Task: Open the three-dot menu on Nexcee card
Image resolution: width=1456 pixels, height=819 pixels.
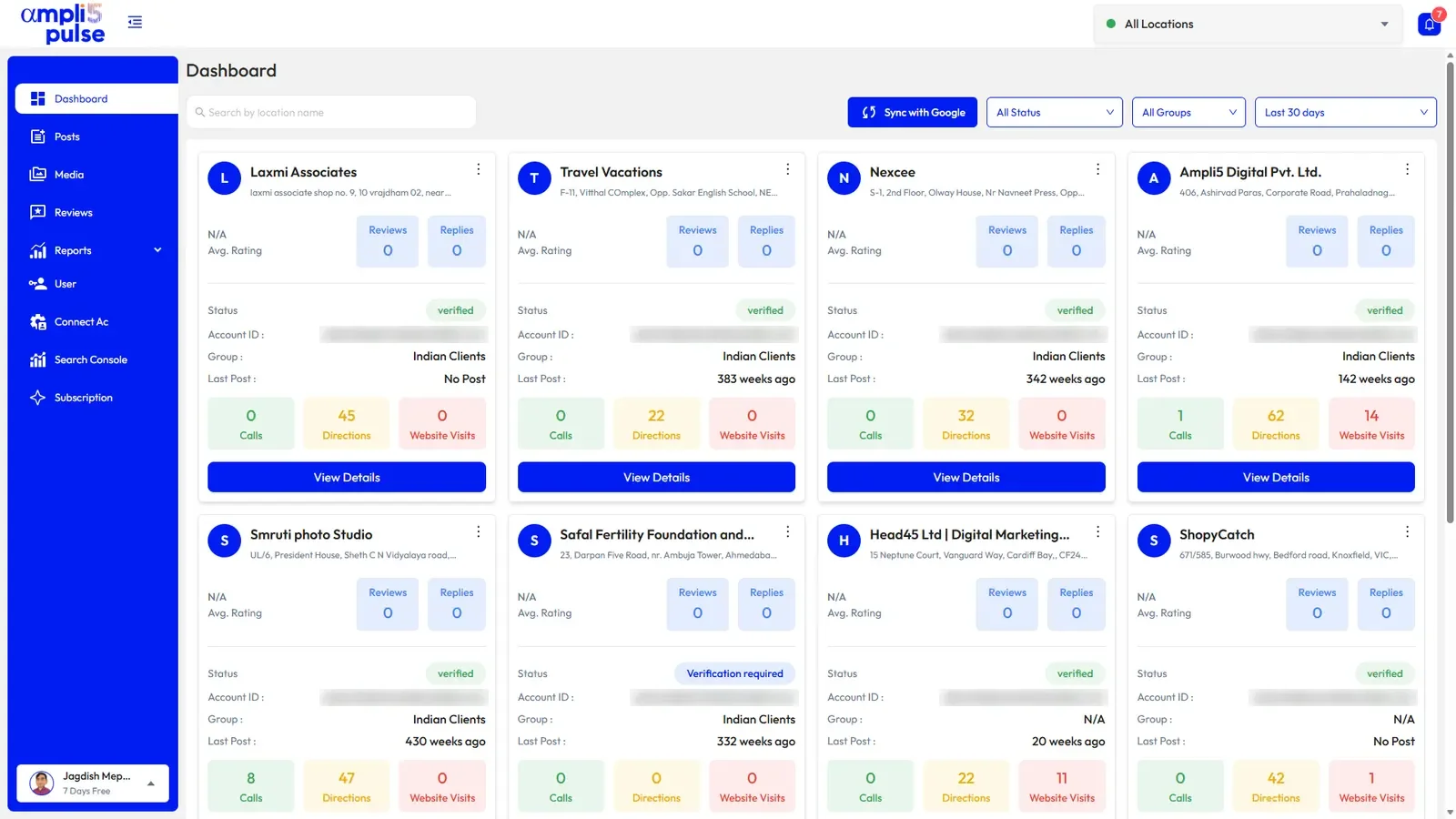Action: [1097, 169]
